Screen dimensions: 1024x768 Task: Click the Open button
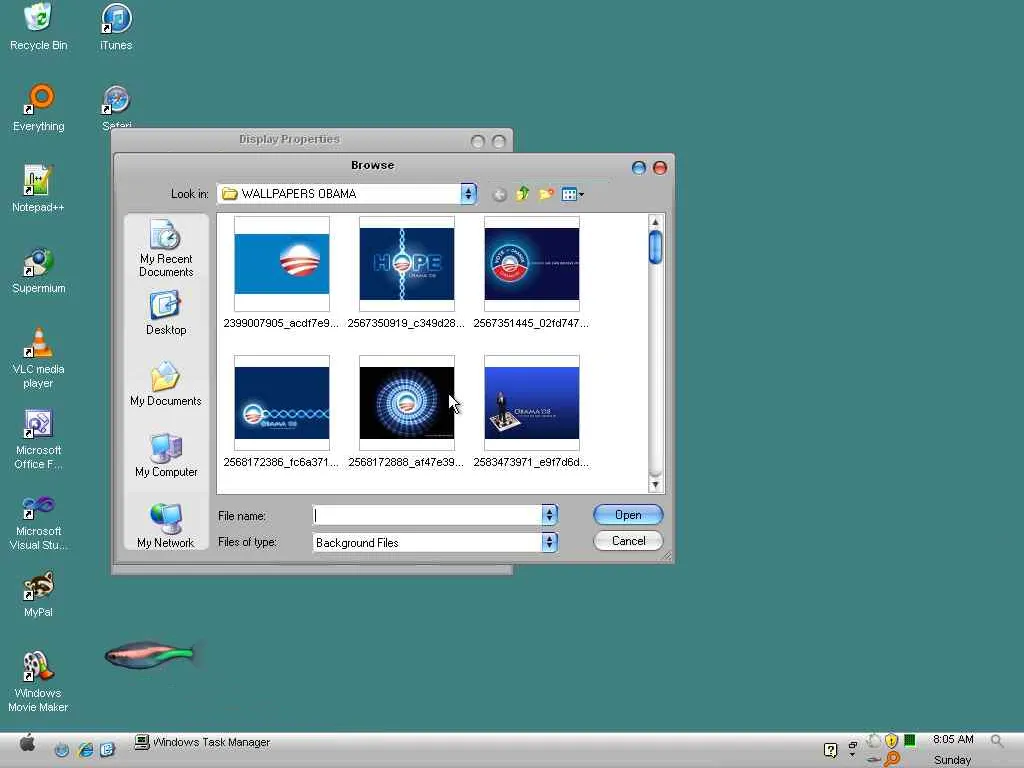628,515
